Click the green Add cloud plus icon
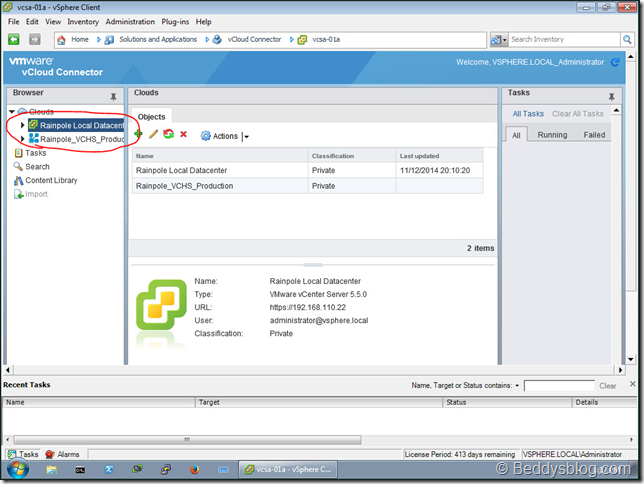The image size is (644, 484). coord(138,134)
